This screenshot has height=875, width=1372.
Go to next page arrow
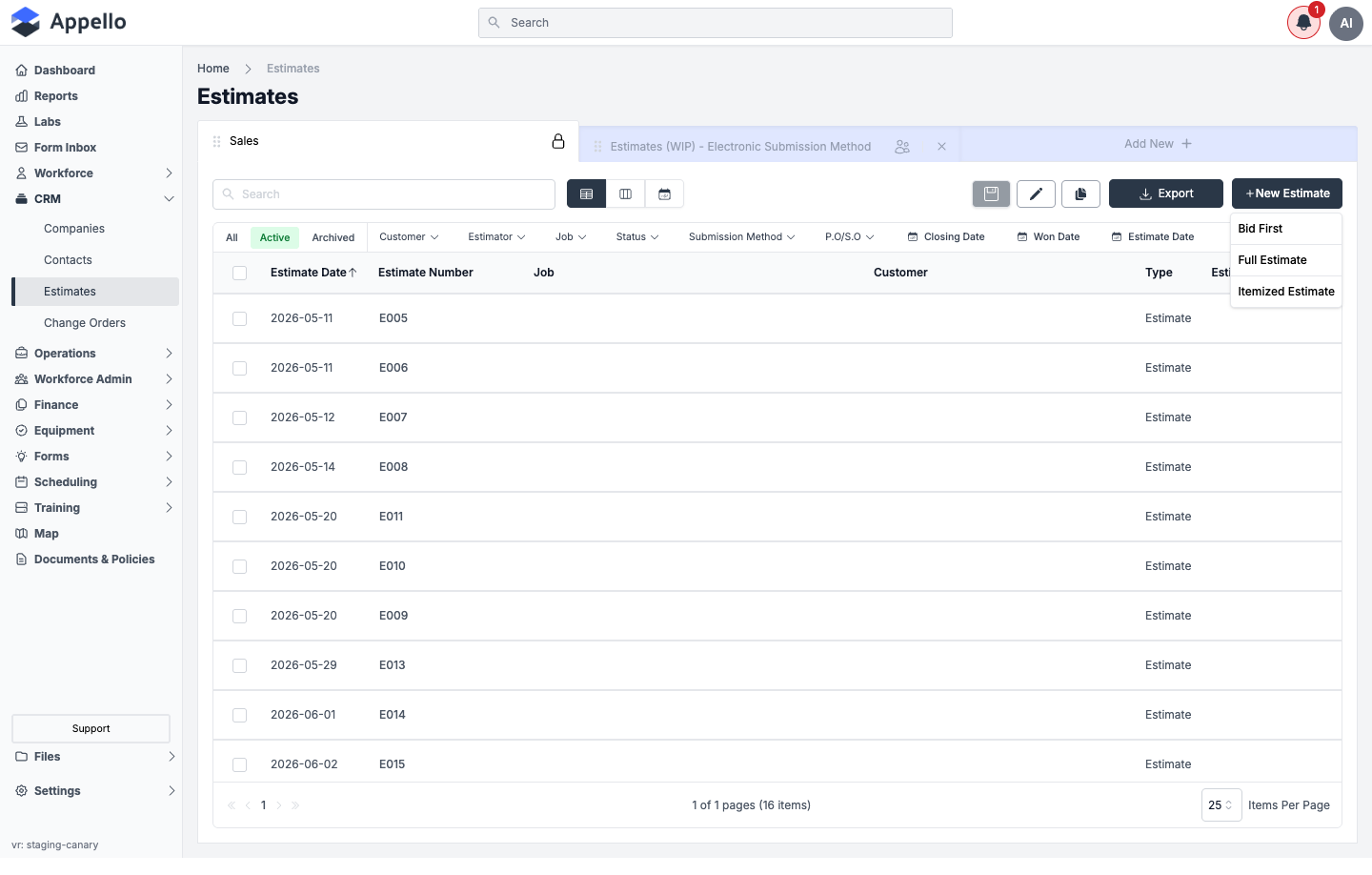click(279, 805)
